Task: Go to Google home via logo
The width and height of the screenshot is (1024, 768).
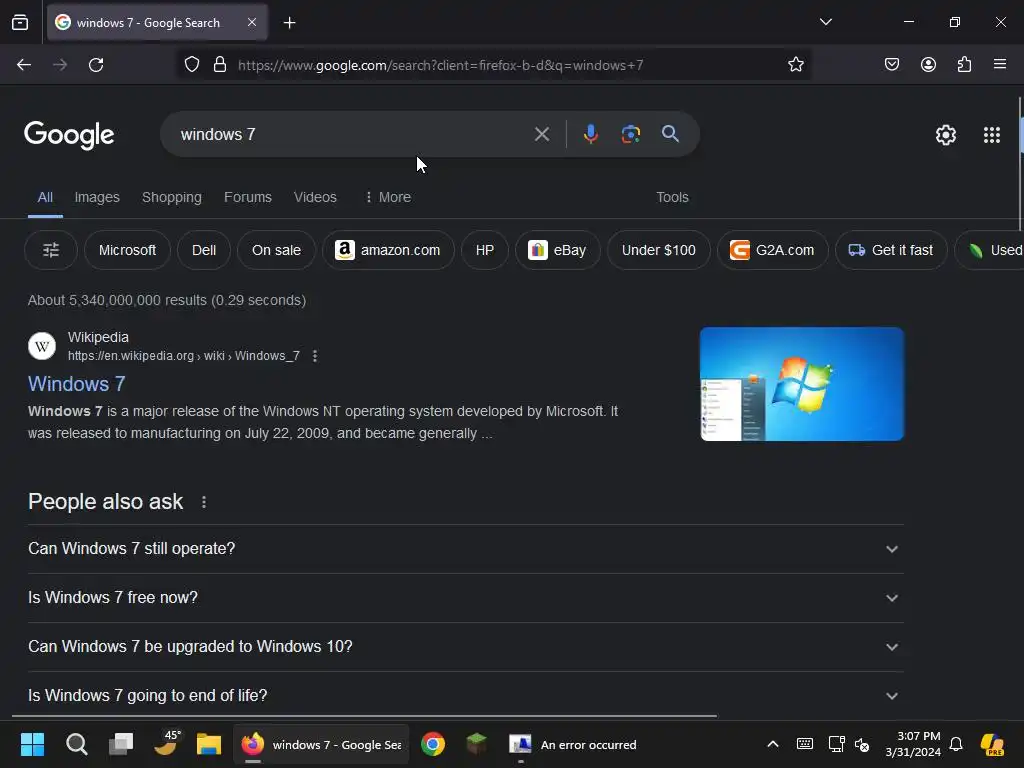Action: tap(69, 135)
